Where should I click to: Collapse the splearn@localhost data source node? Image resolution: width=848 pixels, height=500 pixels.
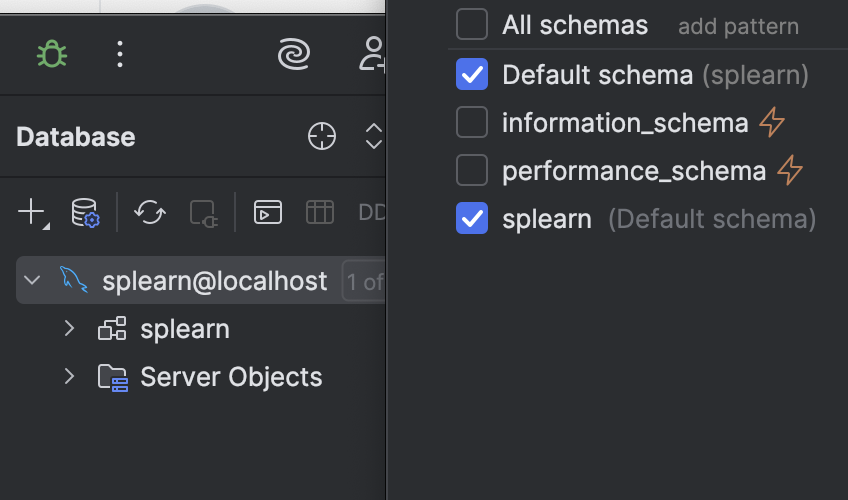[x=32, y=280]
